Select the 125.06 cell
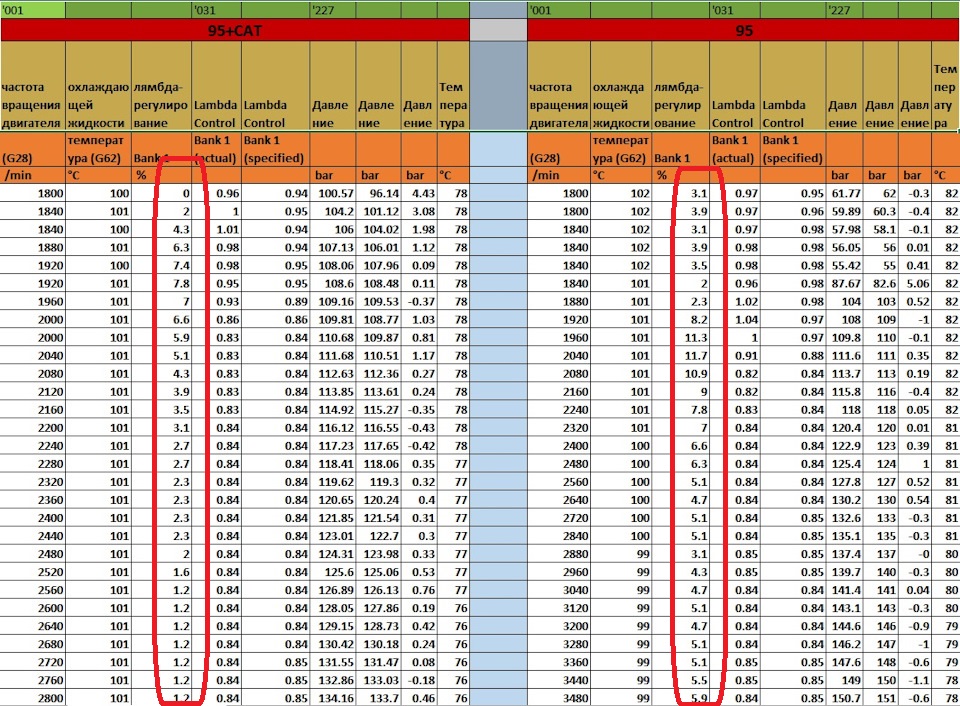960x706 pixels. pyautogui.click(x=378, y=572)
